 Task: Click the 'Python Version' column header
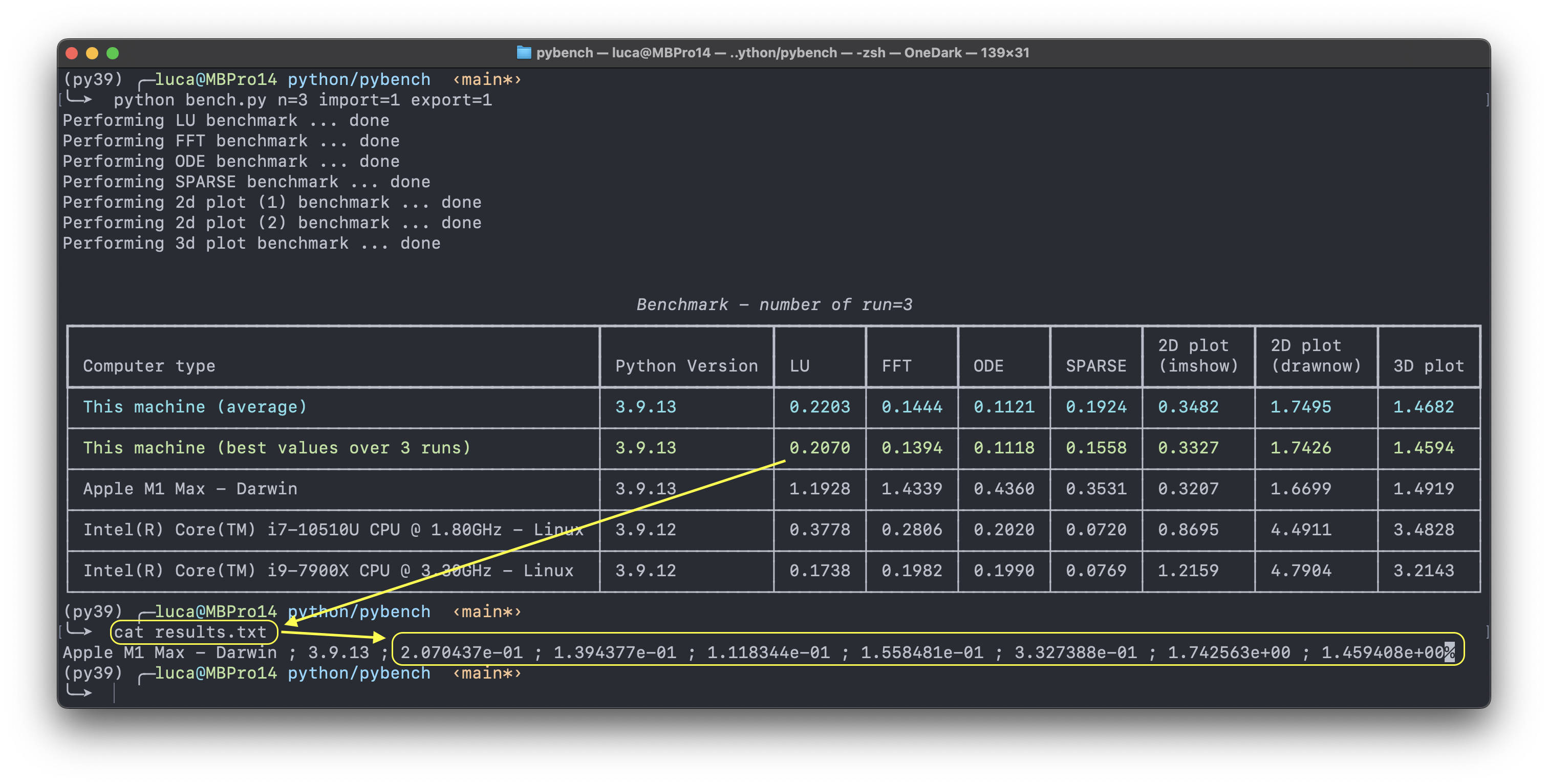(x=686, y=366)
